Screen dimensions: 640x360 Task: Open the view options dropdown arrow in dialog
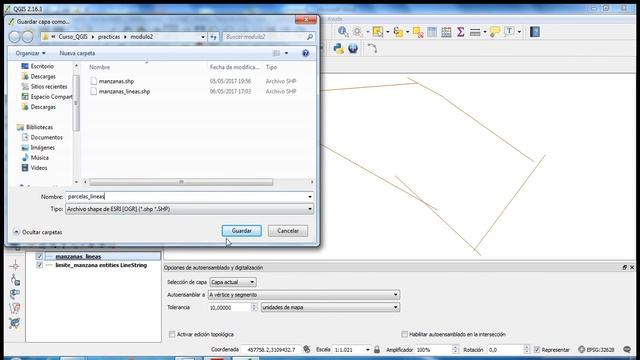coord(286,53)
